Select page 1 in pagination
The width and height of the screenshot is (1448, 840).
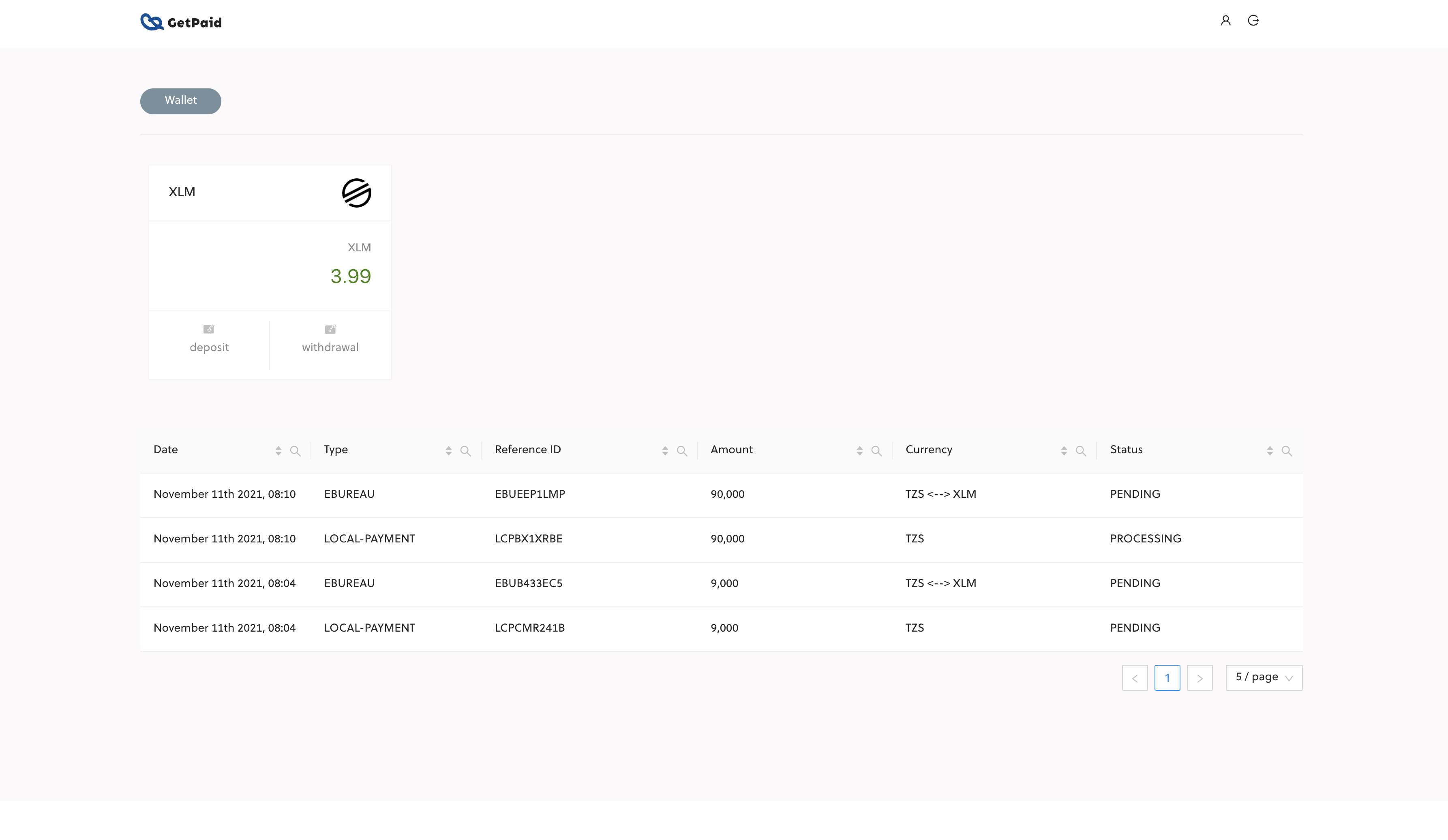point(1167,678)
